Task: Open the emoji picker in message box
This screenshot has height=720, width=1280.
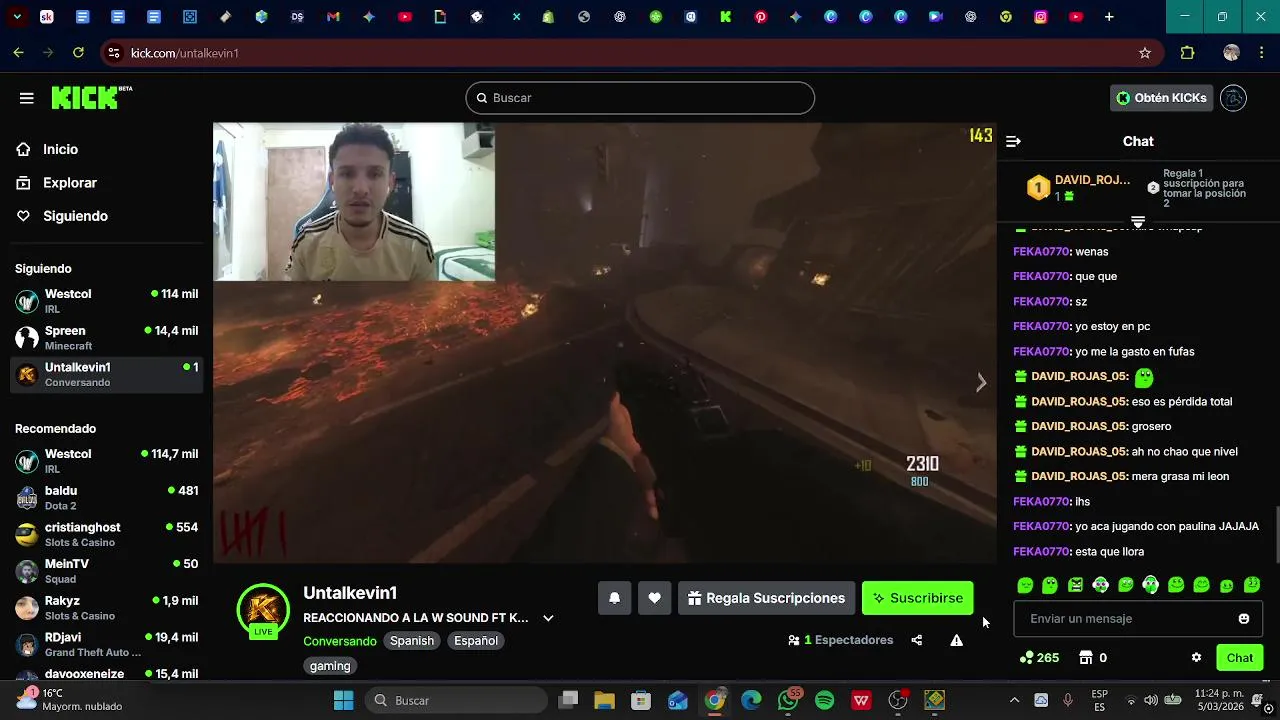Action: point(1243,619)
